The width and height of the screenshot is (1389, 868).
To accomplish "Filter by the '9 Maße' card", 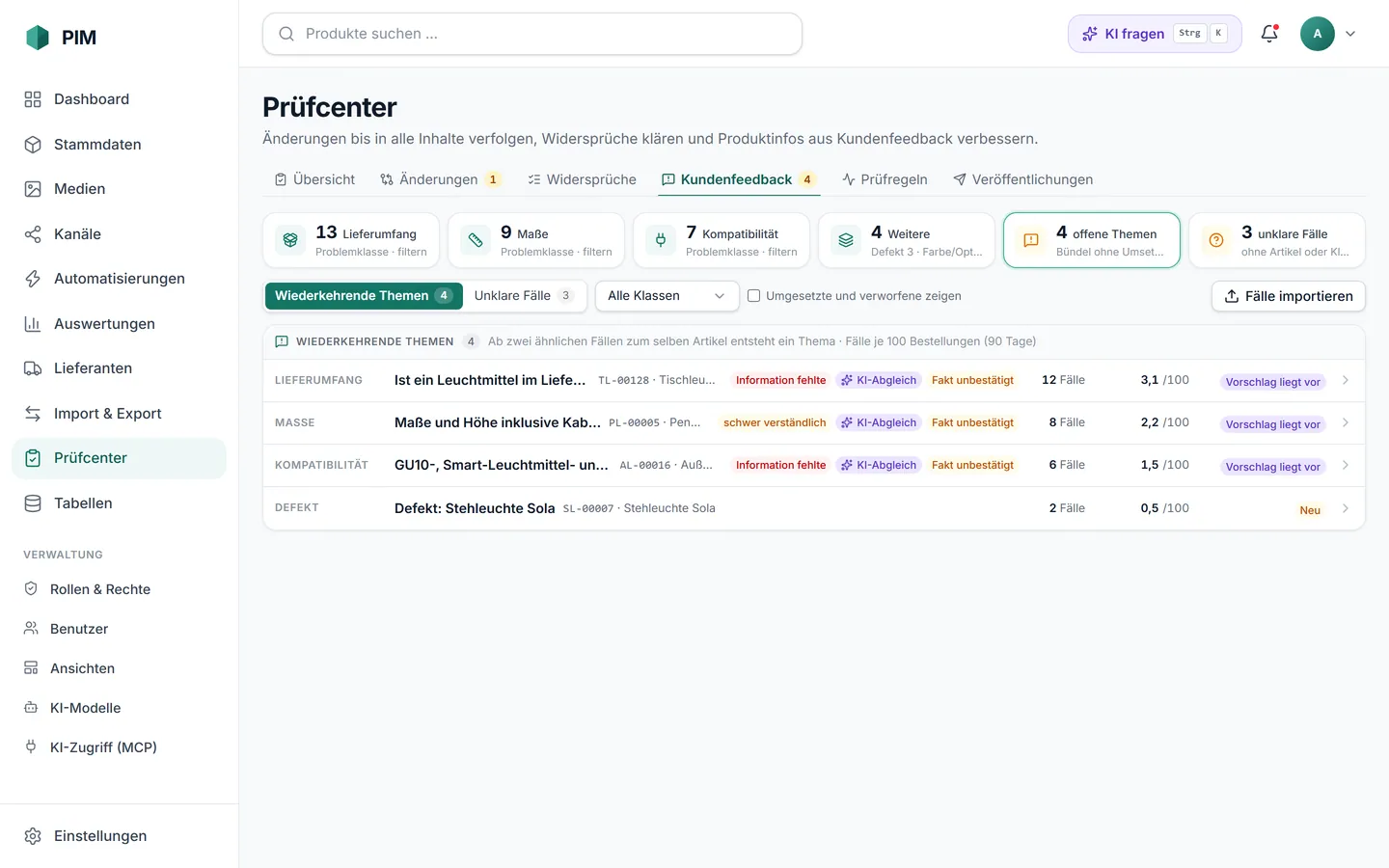I will tap(536, 240).
